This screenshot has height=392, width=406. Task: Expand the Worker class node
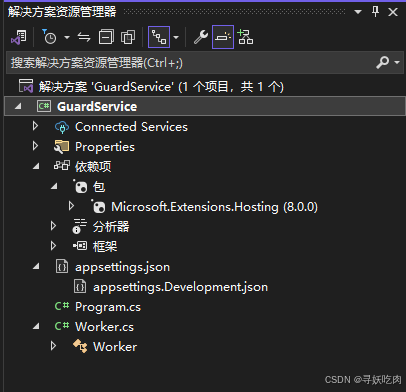pyautogui.click(x=53, y=346)
